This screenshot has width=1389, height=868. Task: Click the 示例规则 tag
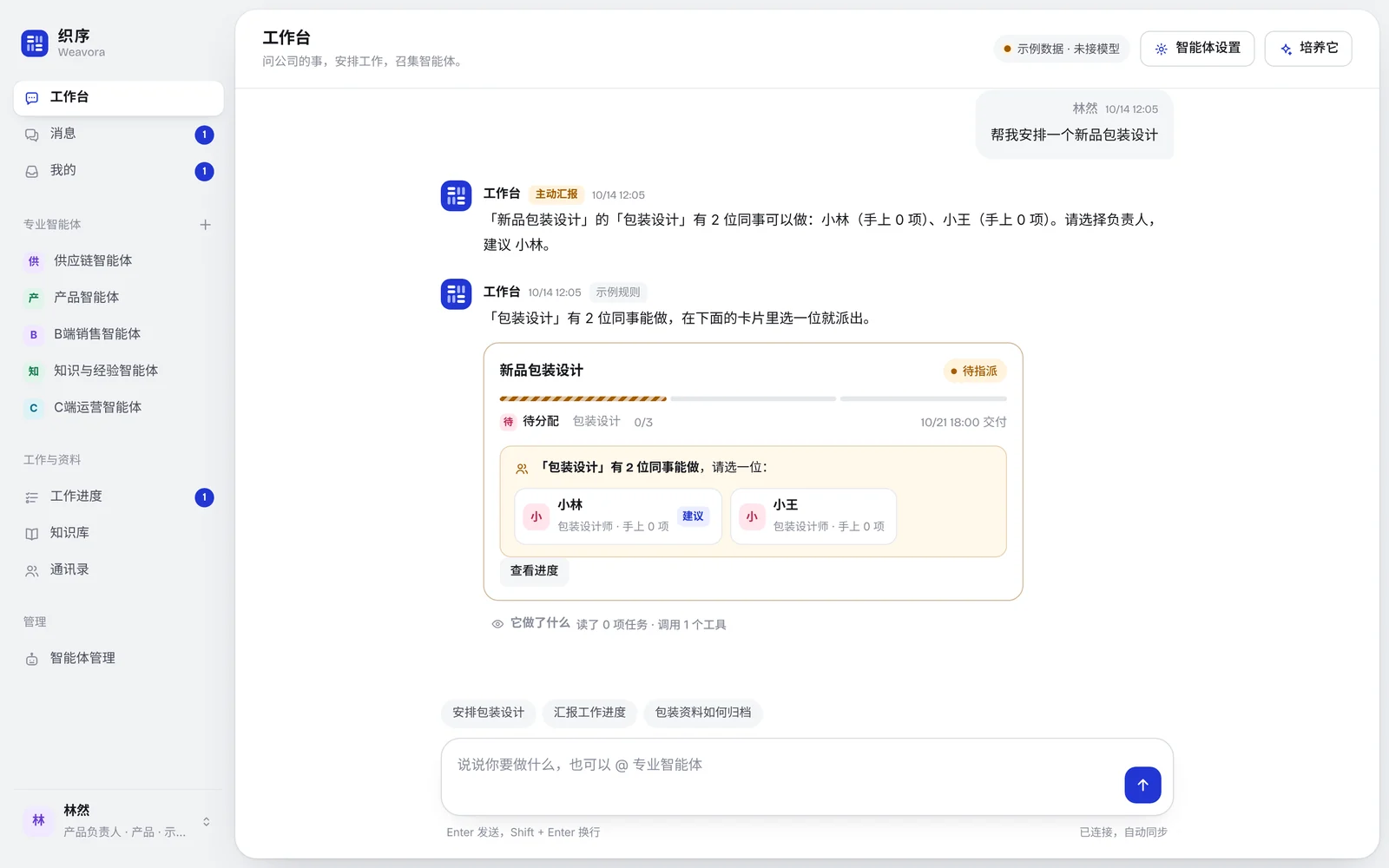click(x=618, y=293)
